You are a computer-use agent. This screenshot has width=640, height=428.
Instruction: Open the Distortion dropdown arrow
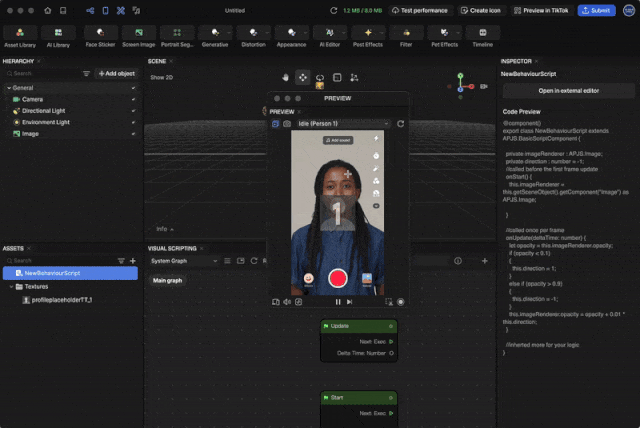(x=267, y=33)
